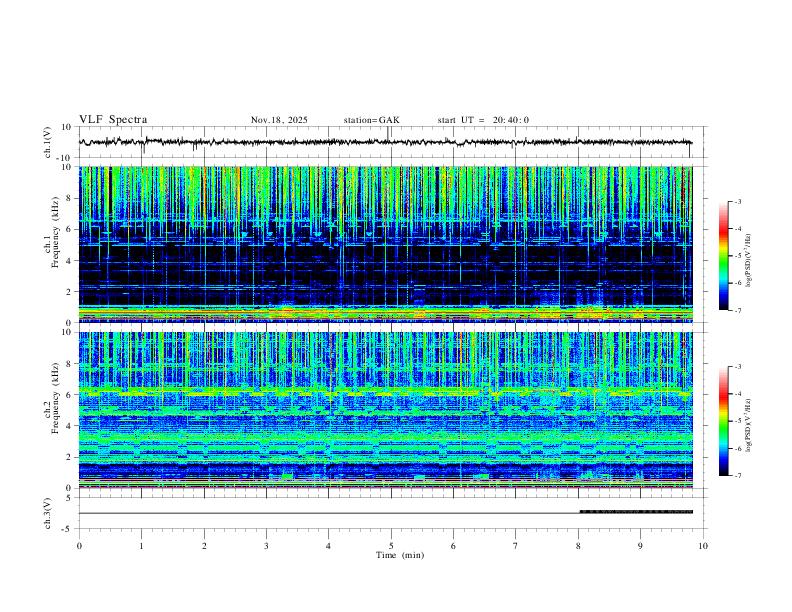Viewport: 792px width, 612px height.
Task: Click the '-5' label on upper colorbar
Action: pyautogui.click(x=737, y=256)
